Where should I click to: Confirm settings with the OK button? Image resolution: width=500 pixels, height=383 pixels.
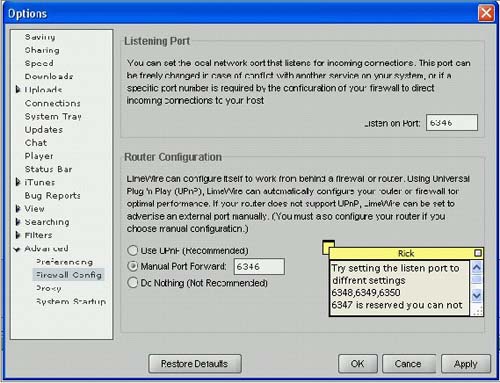pyautogui.click(x=357, y=363)
